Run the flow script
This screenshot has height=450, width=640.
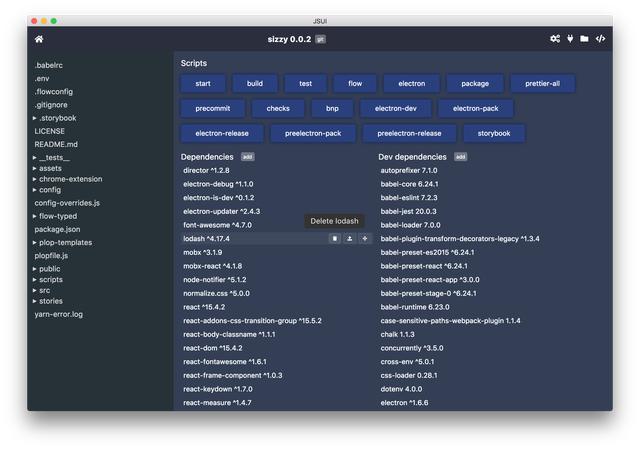355,83
